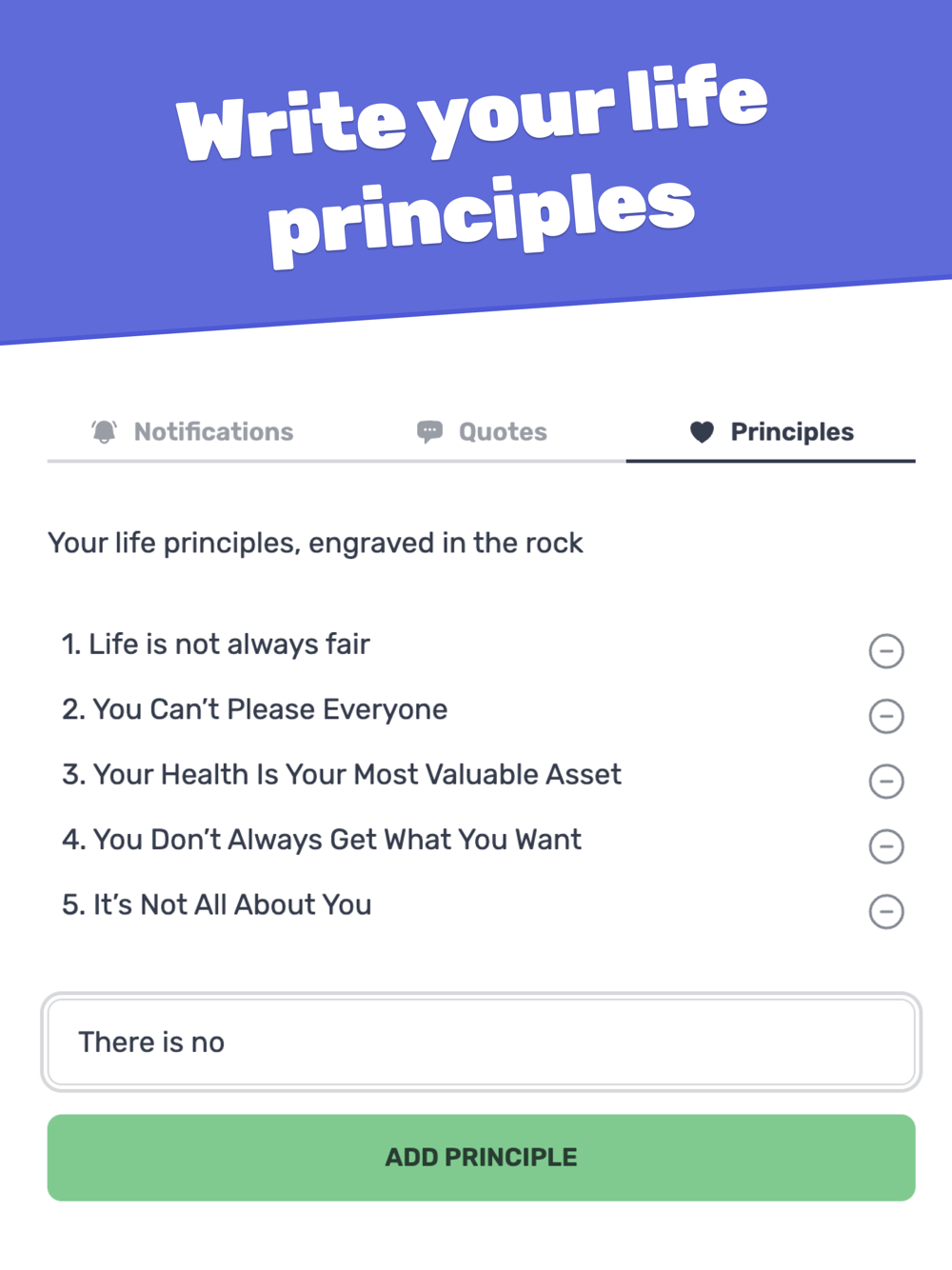Click principle 3 about Your Health

(342, 775)
